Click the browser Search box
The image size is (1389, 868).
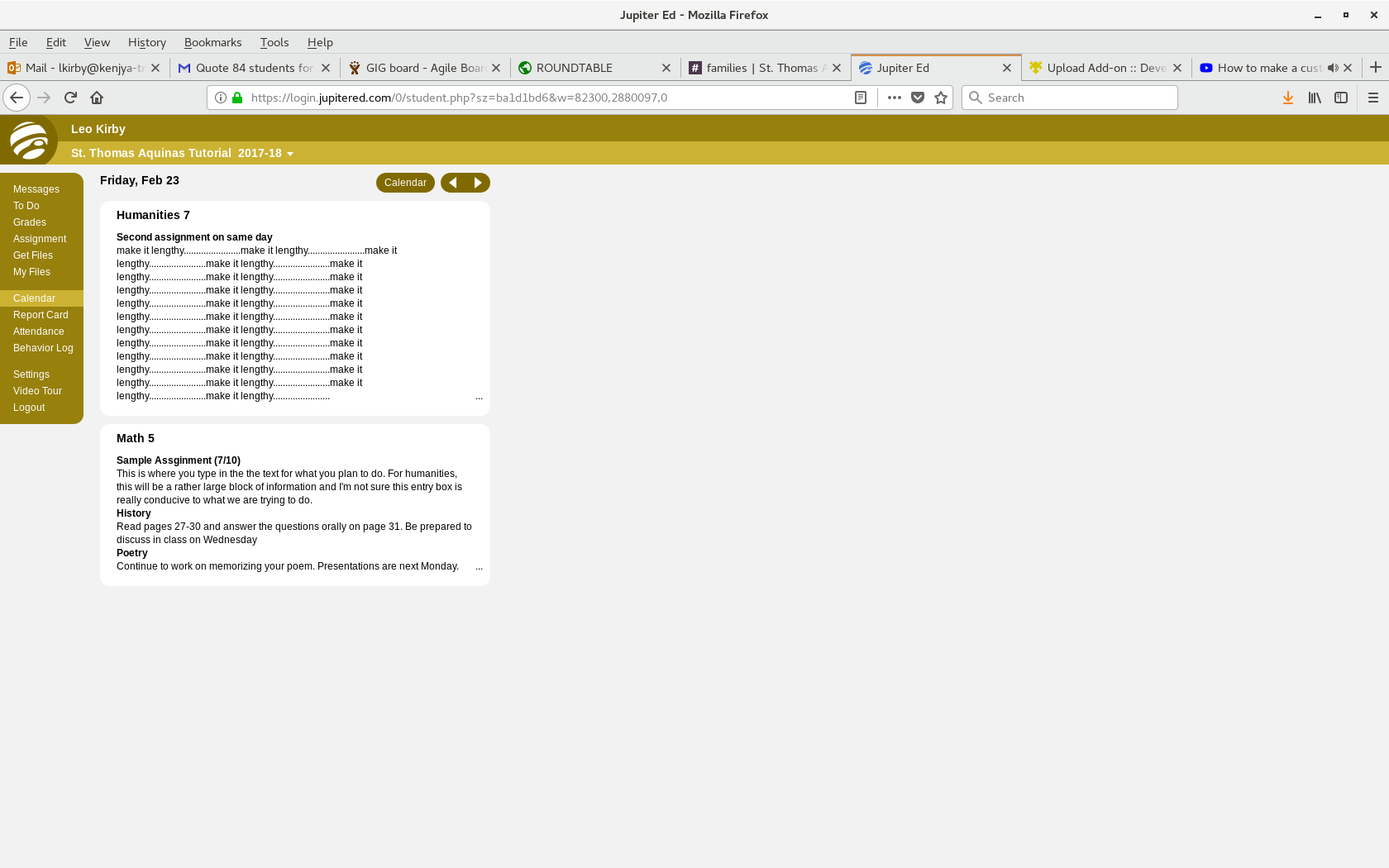(x=1070, y=98)
